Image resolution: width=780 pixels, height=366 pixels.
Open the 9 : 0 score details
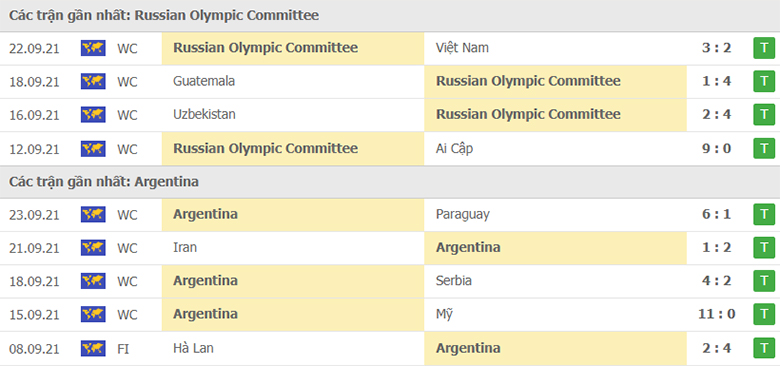point(716,148)
